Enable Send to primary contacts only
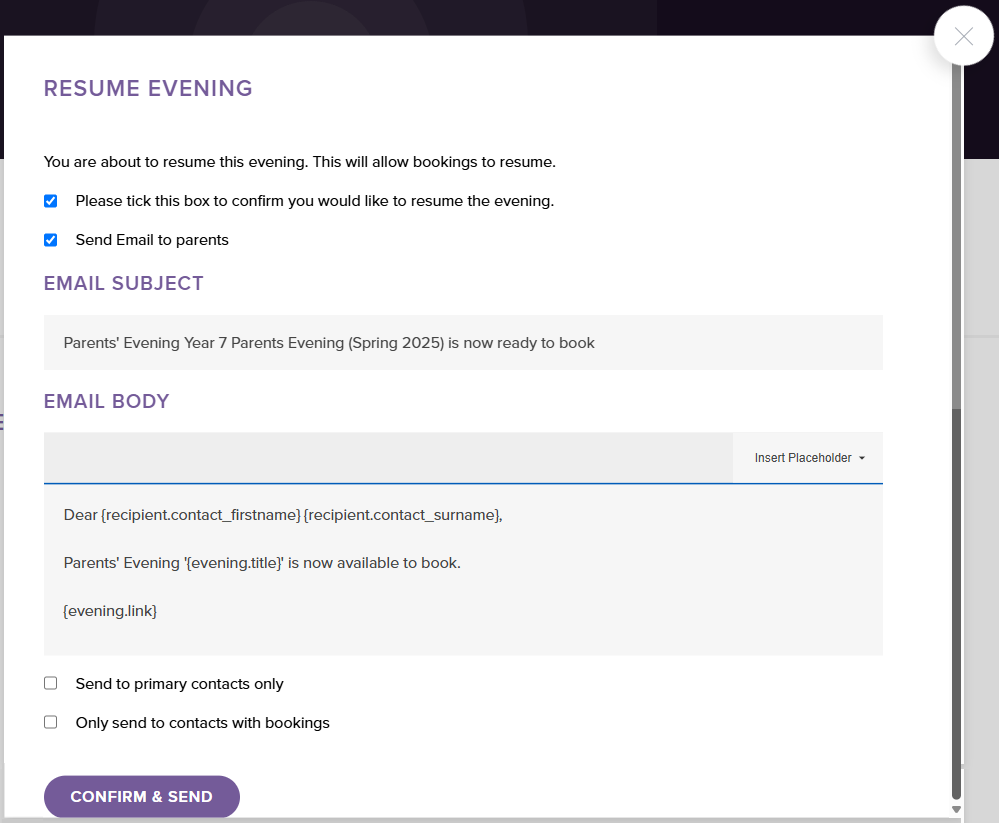999x823 pixels. pyautogui.click(x=50, y=682)
